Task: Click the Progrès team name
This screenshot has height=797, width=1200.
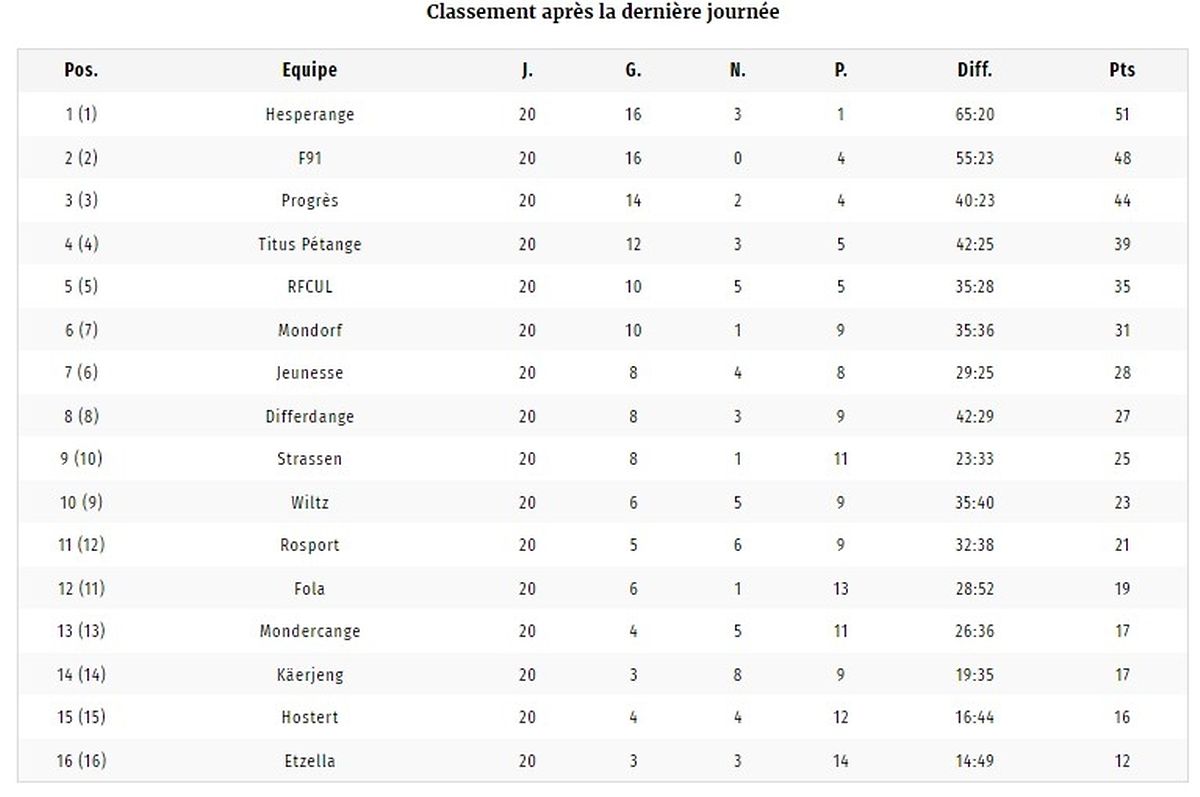Action: pyautogui.click(x=310, y=201)
